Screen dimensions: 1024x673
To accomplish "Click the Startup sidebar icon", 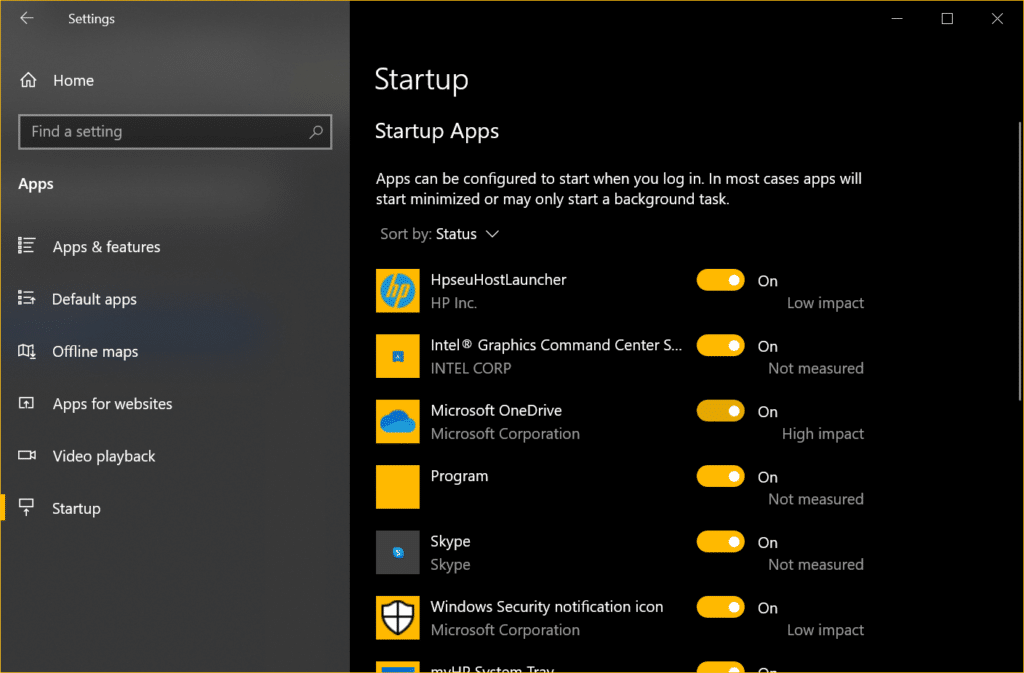I will (x=27, y=507).
